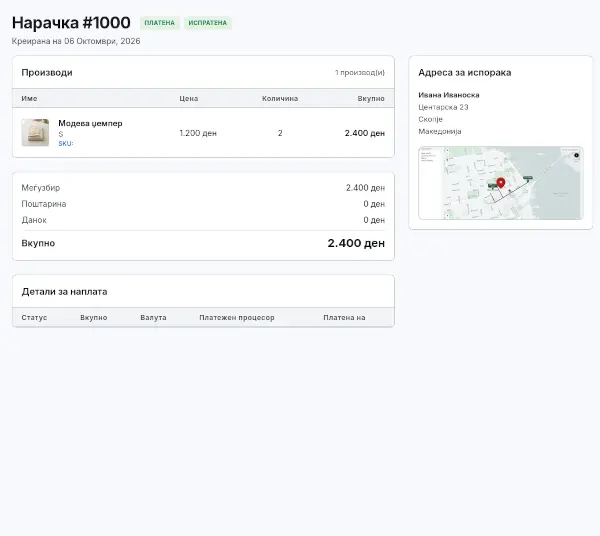600x536 pixels.
Task: Click the Меѓузбир label
Action: coord(41,187)
